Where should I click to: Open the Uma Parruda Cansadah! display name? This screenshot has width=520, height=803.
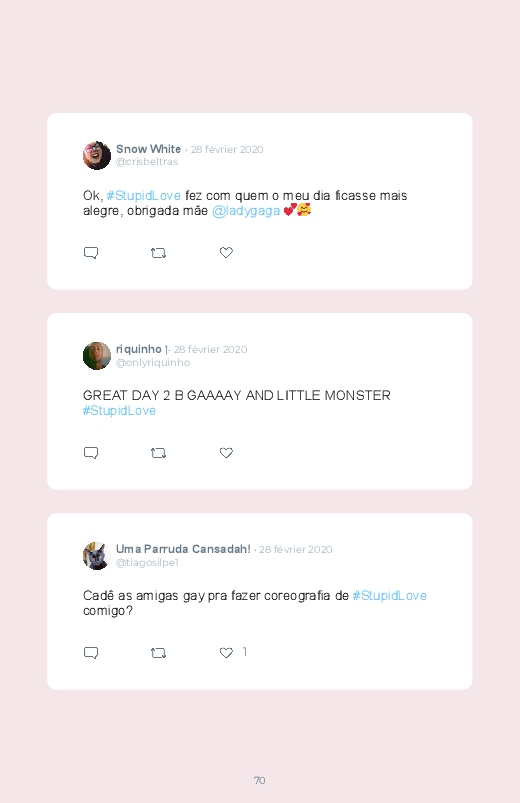pyautogui.click(x=183, y=549)
